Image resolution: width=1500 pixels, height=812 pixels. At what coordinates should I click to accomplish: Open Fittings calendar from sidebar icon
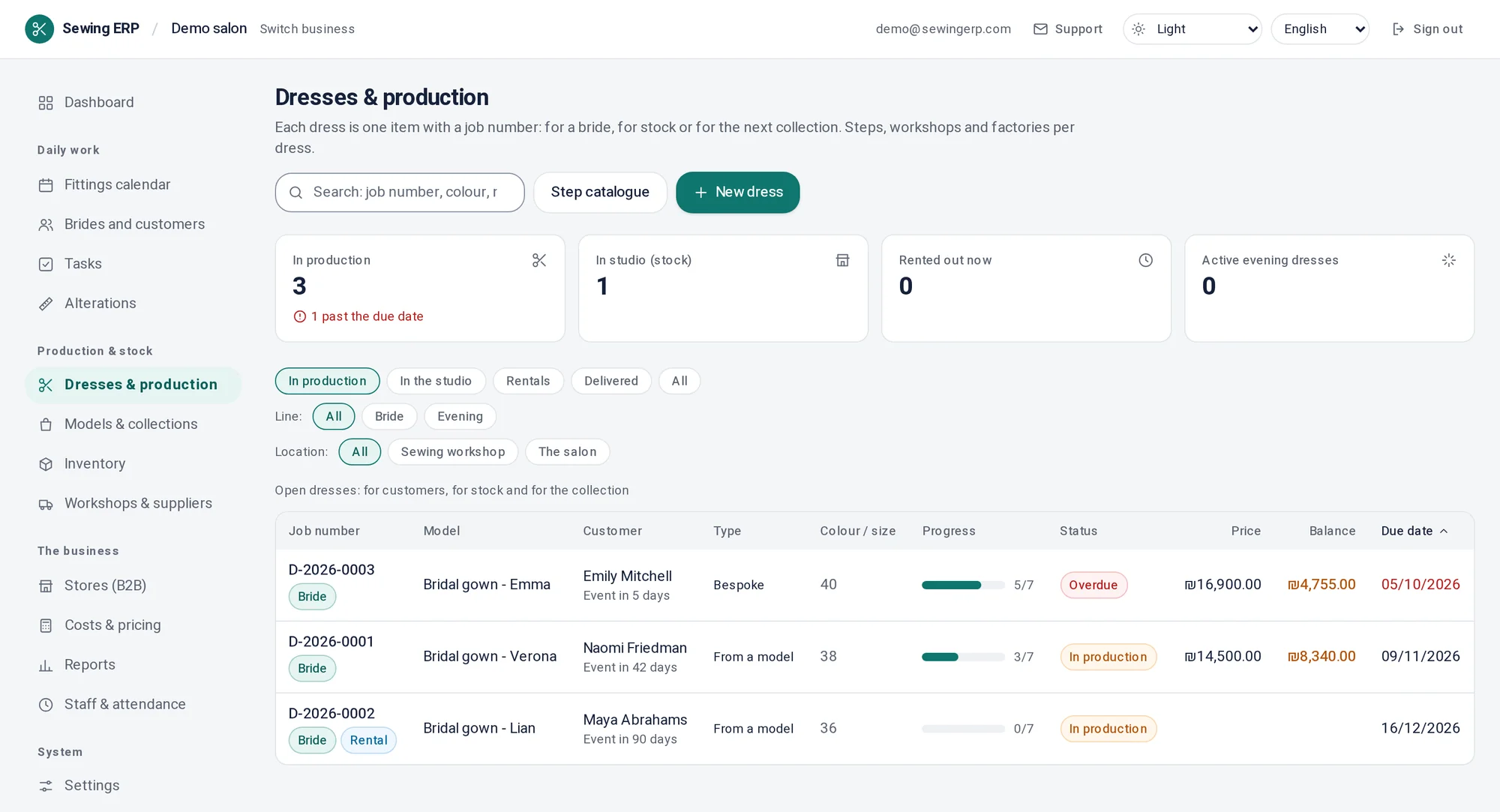coord(46,185)
